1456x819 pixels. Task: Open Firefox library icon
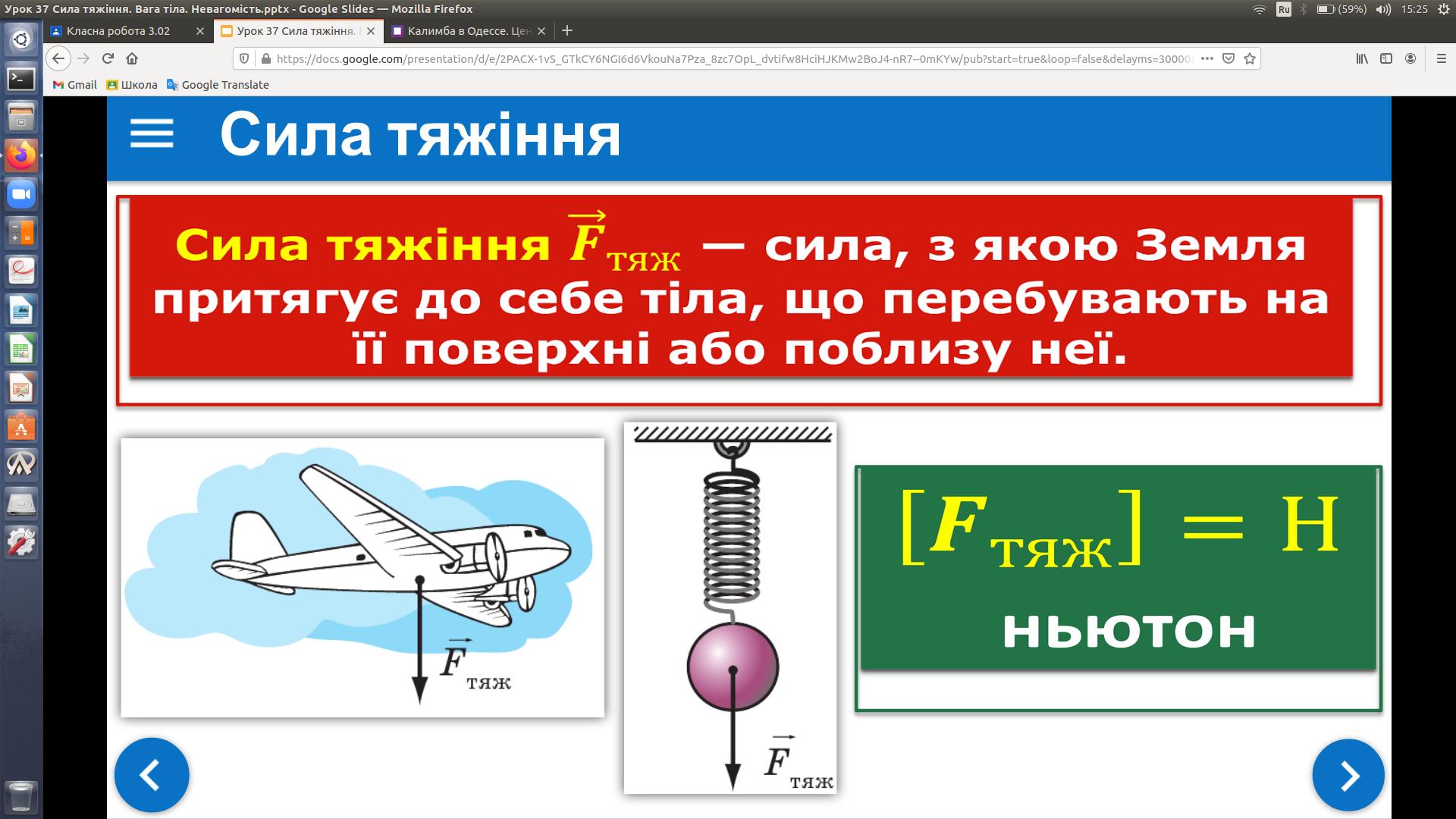tap(1362, 58)
